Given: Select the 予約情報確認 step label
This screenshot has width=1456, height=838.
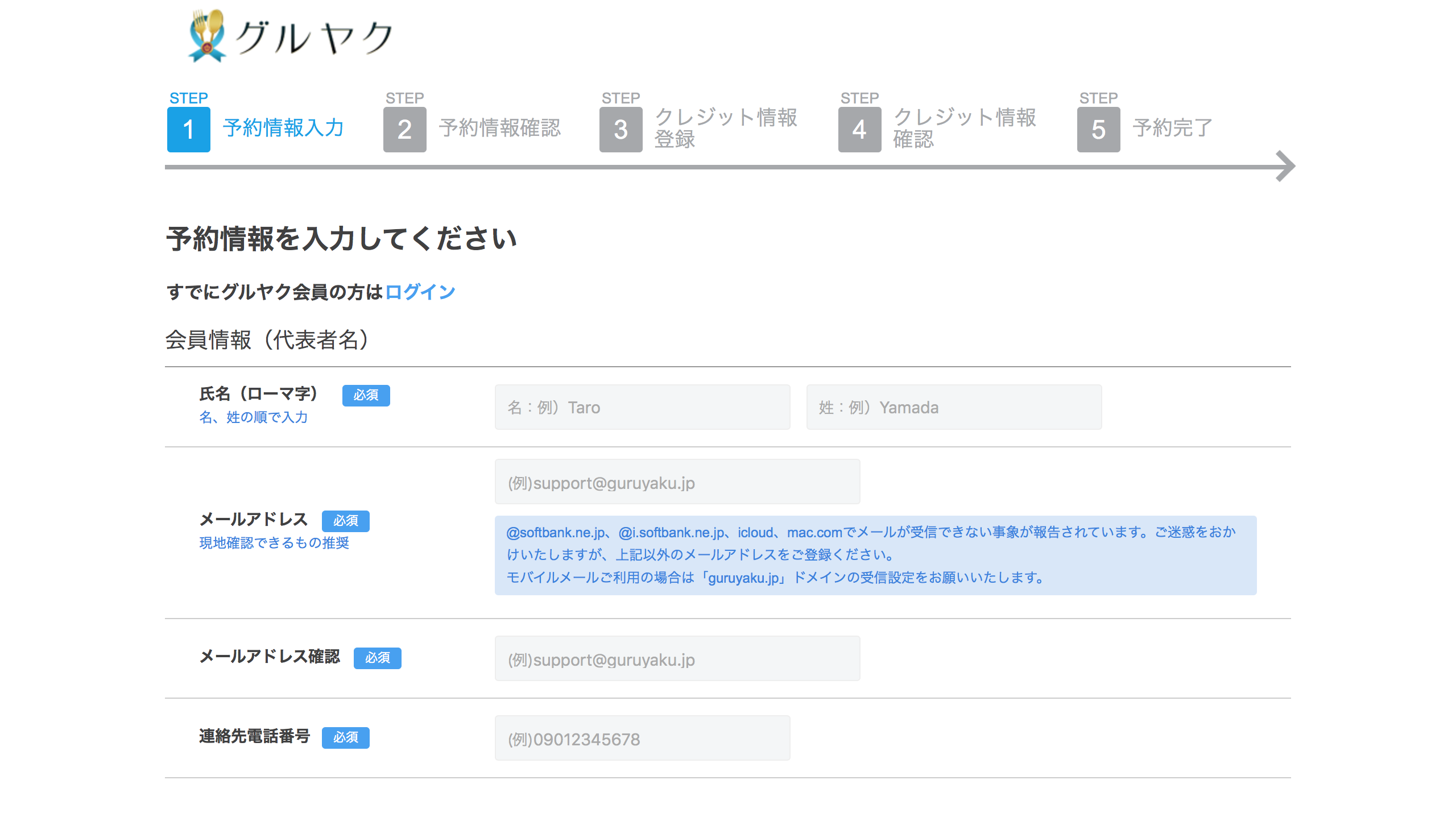Looking at the screenshot, I should click(499, 128).
